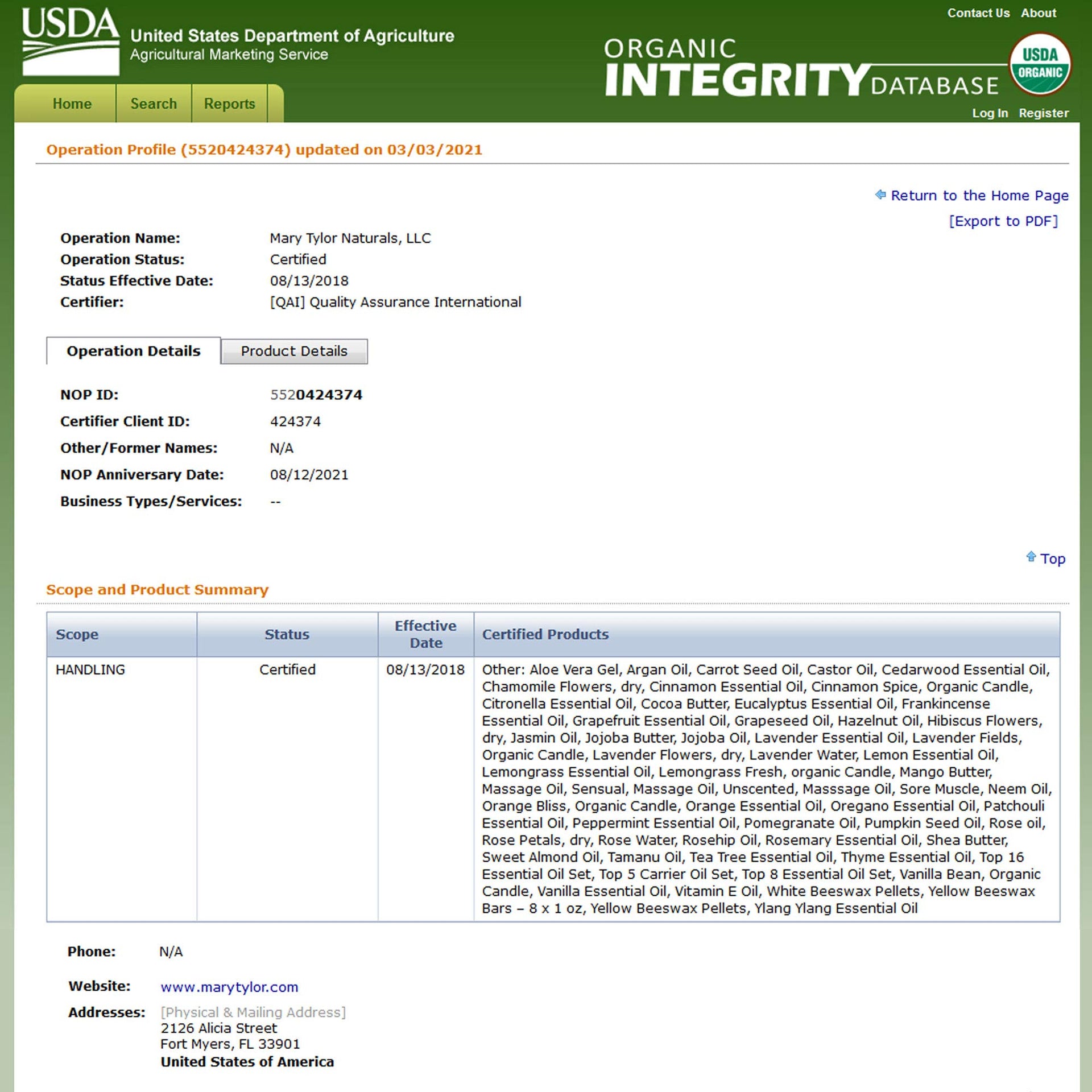Click the Certified Products column header
The width and height of the screenshot is (1092, 1092).
pyautogui.click(x=545, y=634)
